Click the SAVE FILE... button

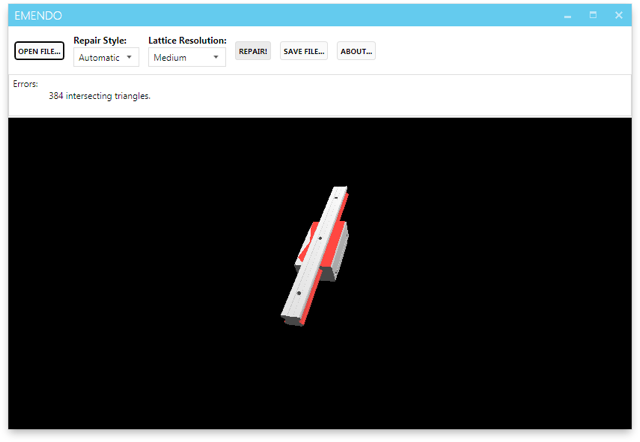coord(303,51)
